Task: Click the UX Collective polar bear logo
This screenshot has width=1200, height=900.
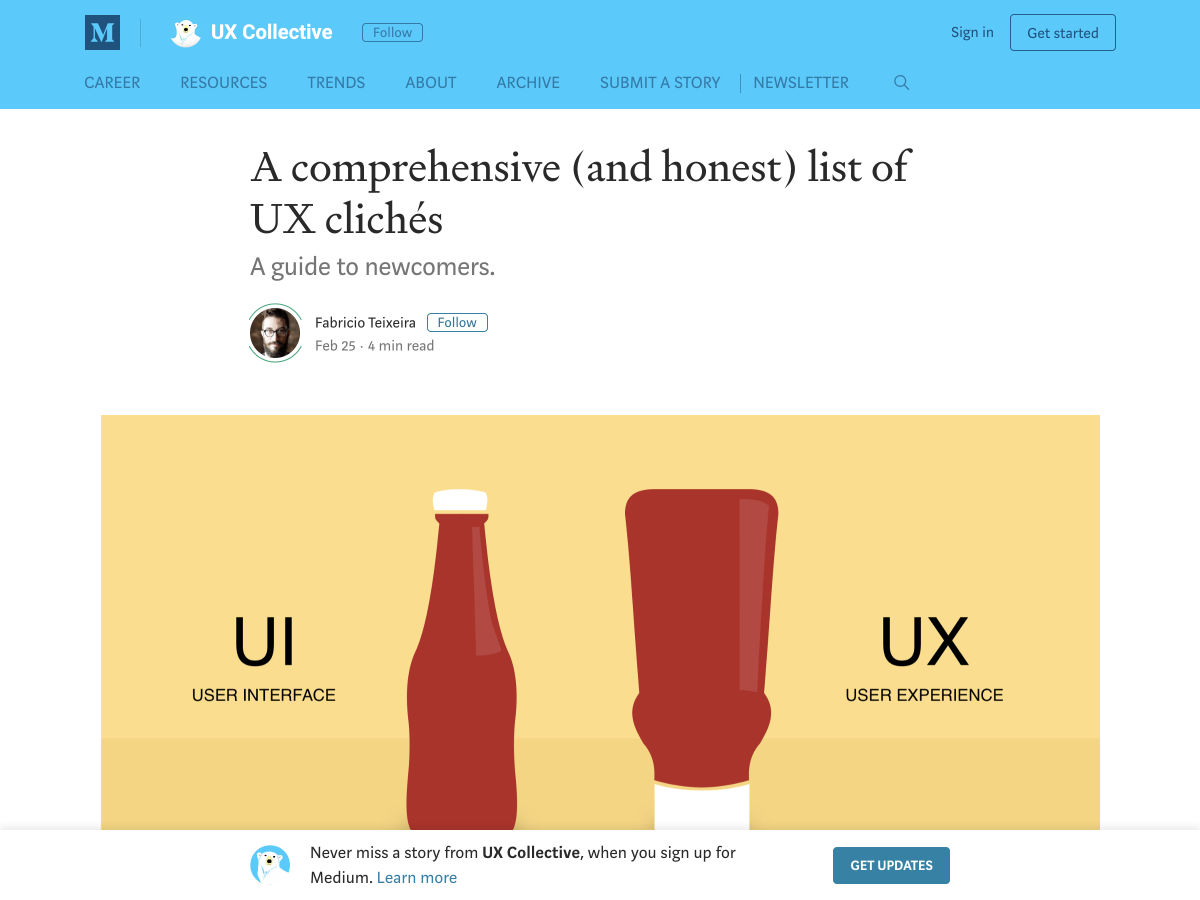Action: 186,33
